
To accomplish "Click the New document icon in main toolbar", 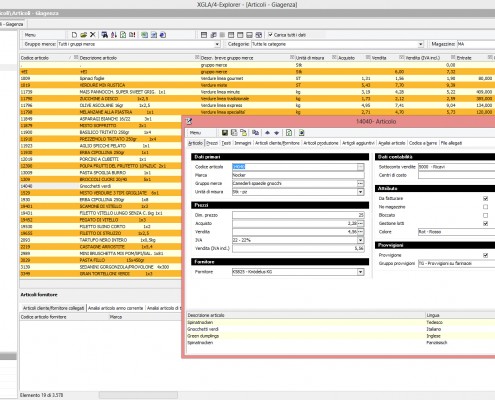I will coord(74,35).
